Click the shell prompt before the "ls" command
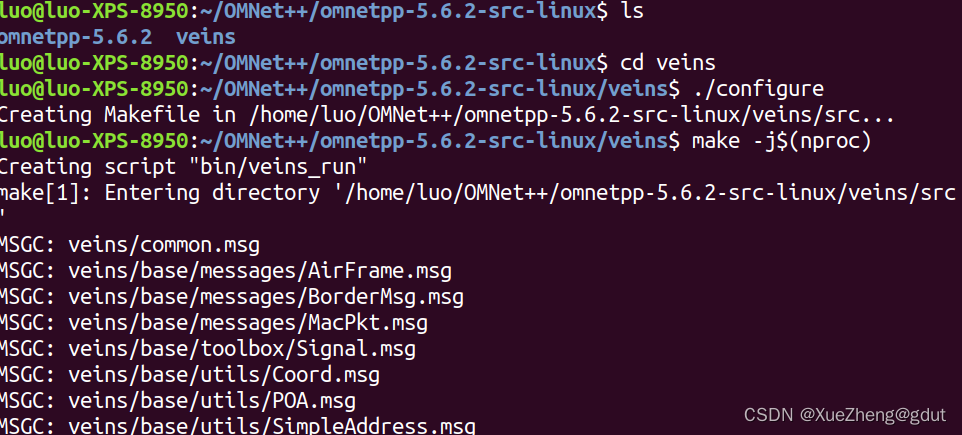962x435 pixels. point(300,11)
